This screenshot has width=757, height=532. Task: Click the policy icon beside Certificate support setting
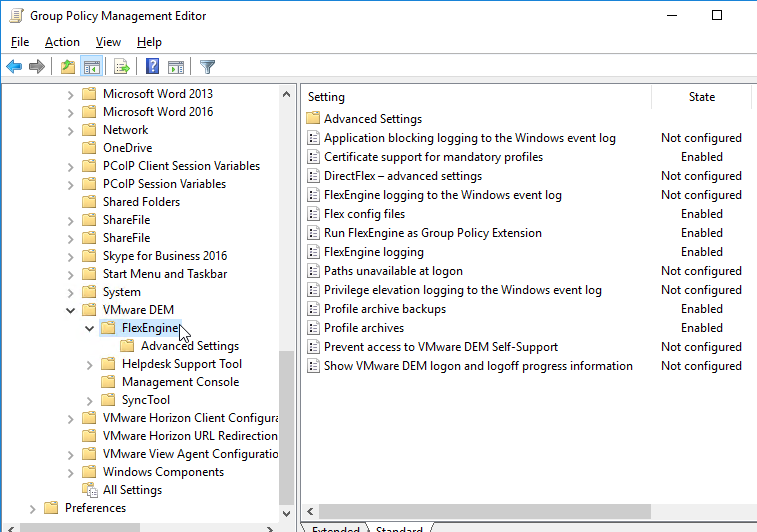[x=313, y=157]
